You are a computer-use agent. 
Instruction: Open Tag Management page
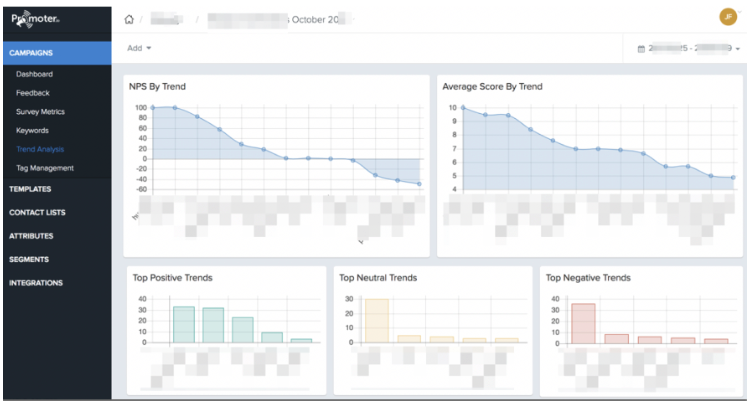tap(44, 168)
